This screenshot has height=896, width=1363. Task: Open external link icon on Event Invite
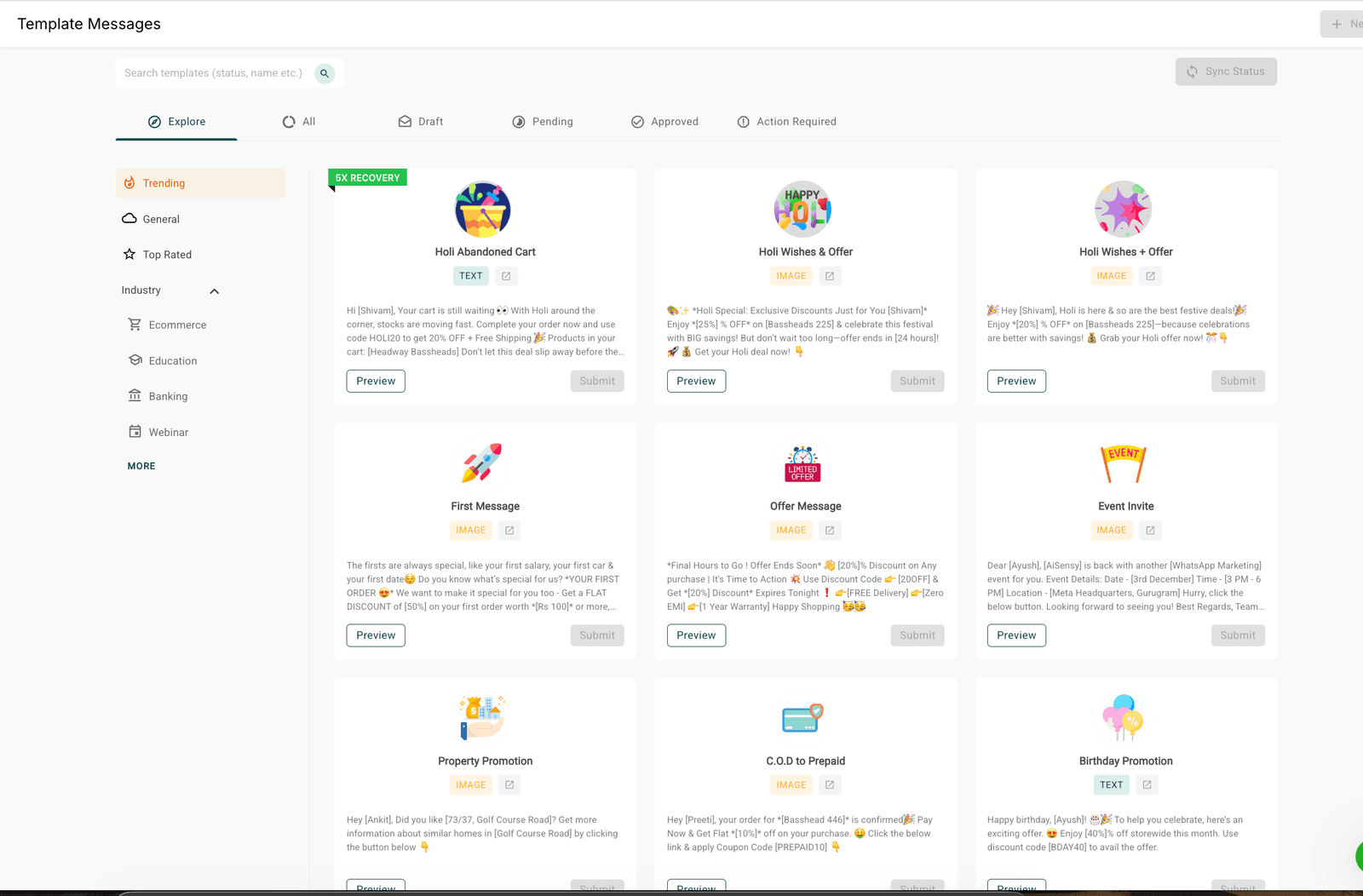point(1150,531)
